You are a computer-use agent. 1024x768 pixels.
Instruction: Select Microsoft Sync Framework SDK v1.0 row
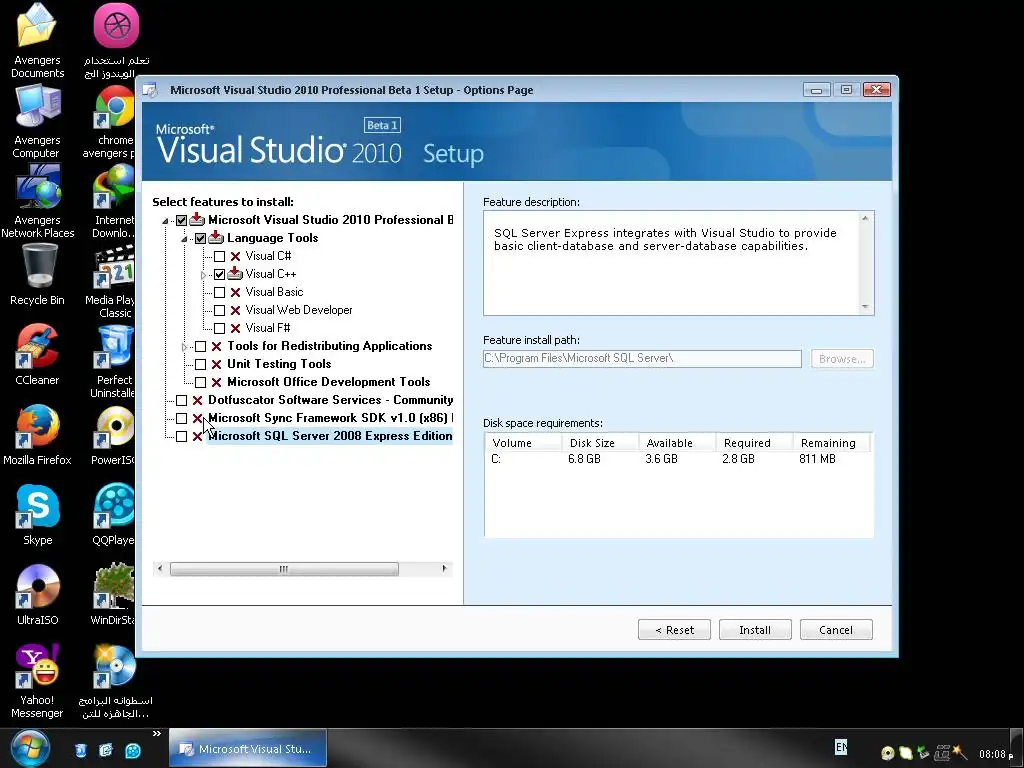click(x=330, y=418)
